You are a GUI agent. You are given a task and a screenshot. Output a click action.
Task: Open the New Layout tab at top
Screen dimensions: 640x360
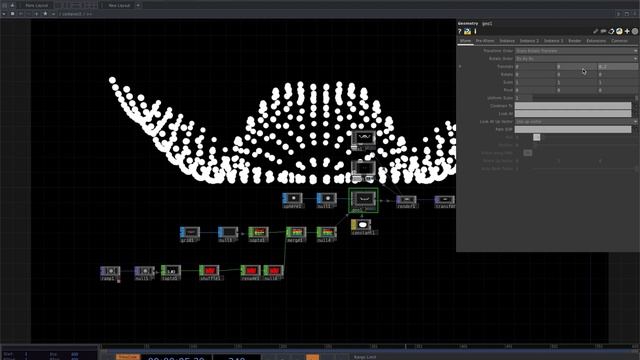[x=119, y=5]
